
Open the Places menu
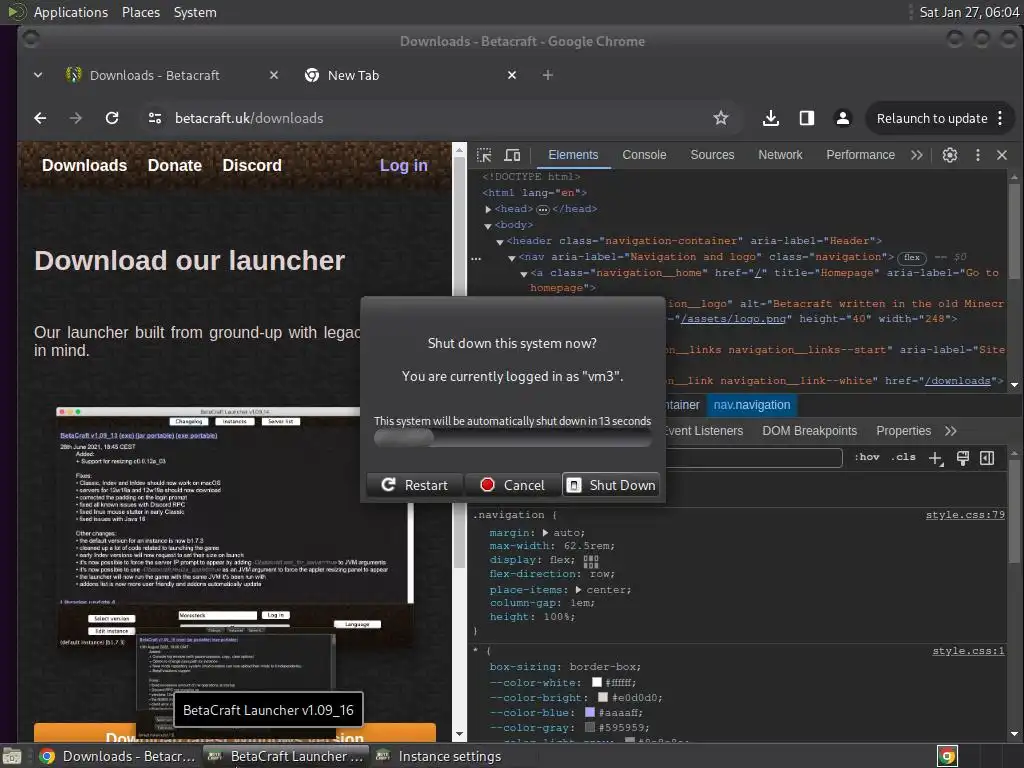140,12
